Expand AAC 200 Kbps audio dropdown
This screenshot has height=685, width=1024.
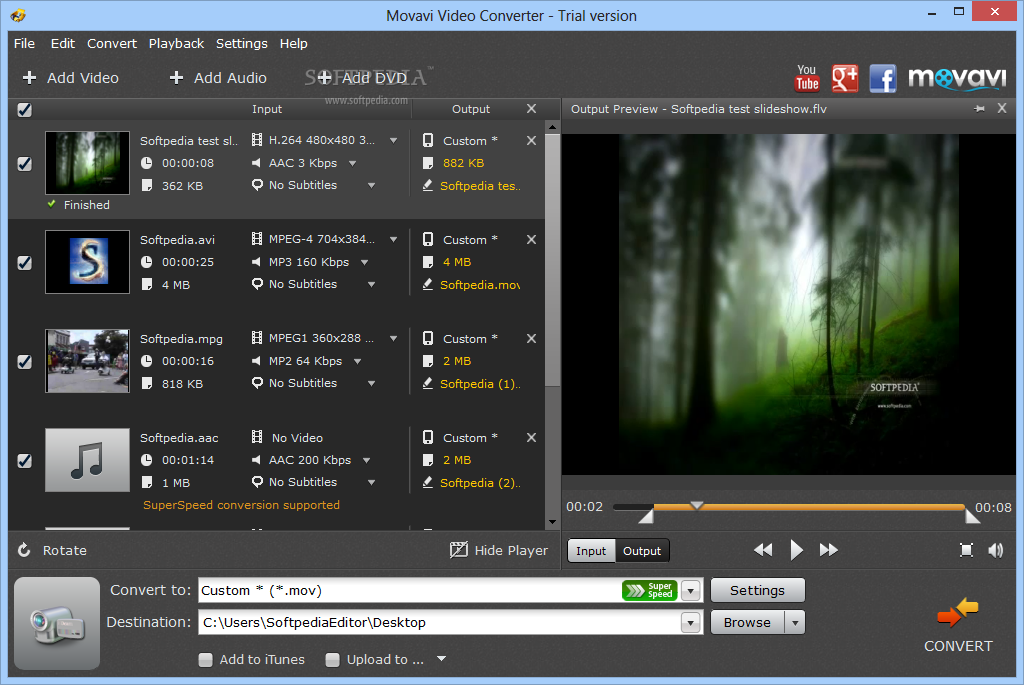(366, 460)
